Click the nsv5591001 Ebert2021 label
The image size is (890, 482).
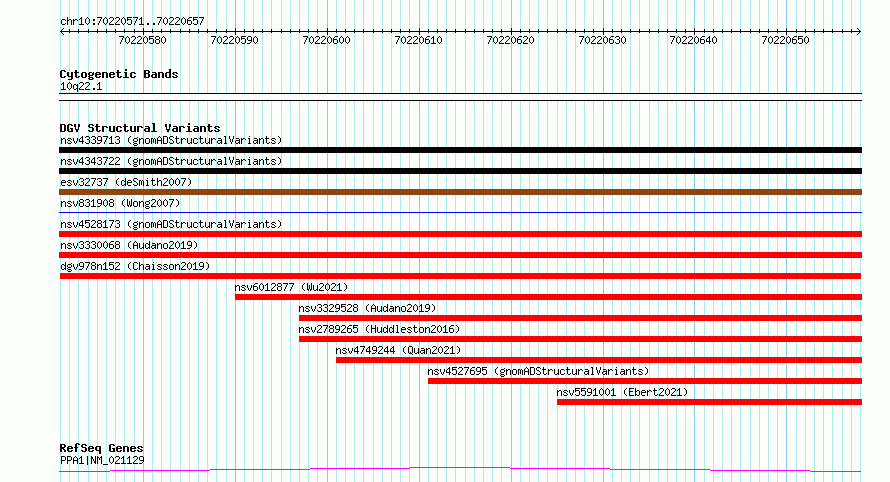point(622,392)
